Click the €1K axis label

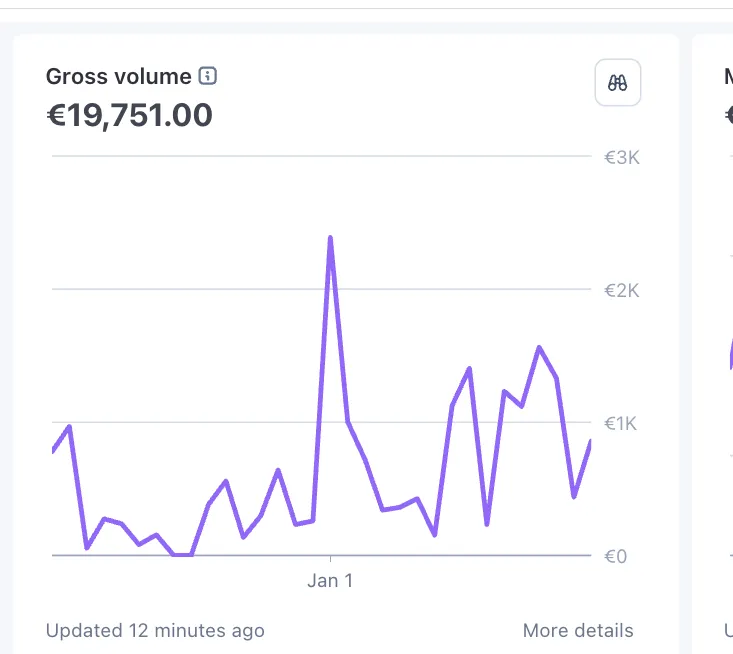(x=621, y=423)
